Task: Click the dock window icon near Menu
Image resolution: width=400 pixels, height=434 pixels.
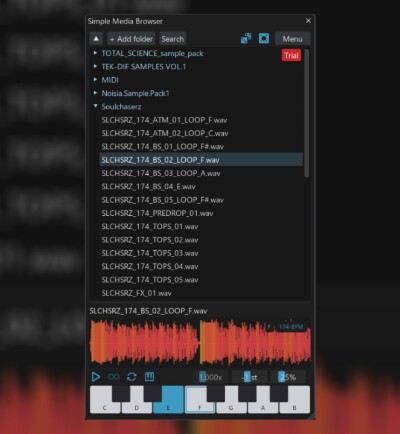Action: coord(246,38)
